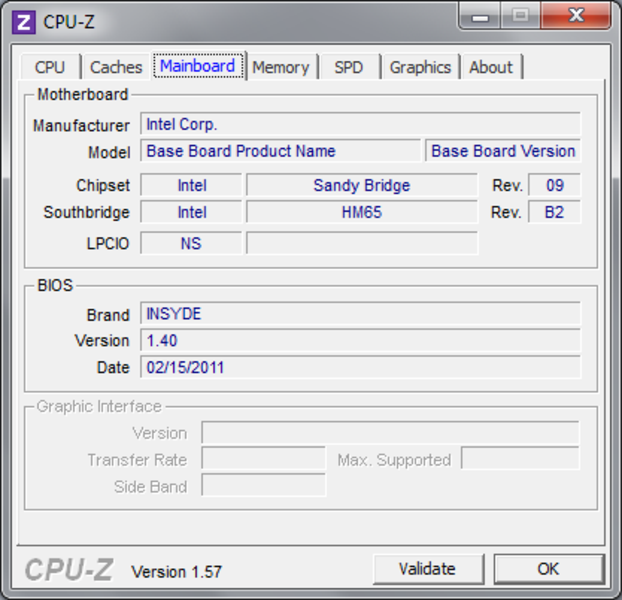This screenshot has width=622, height=600.
Task: Click the CPU-Z purple Z title icon
Action: coord(24,23)
